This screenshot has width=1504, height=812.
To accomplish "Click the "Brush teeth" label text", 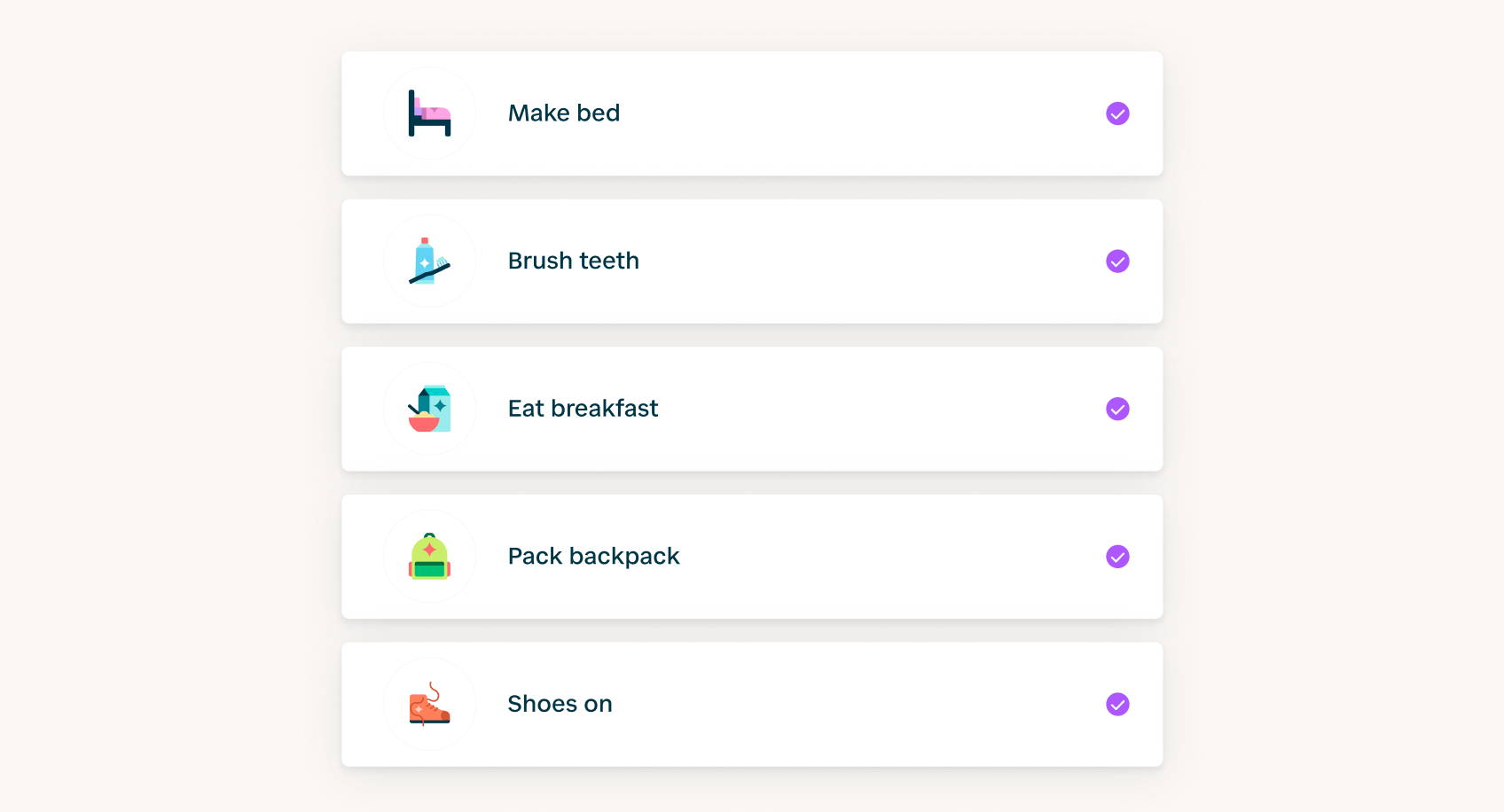I will tap(573, 262).
